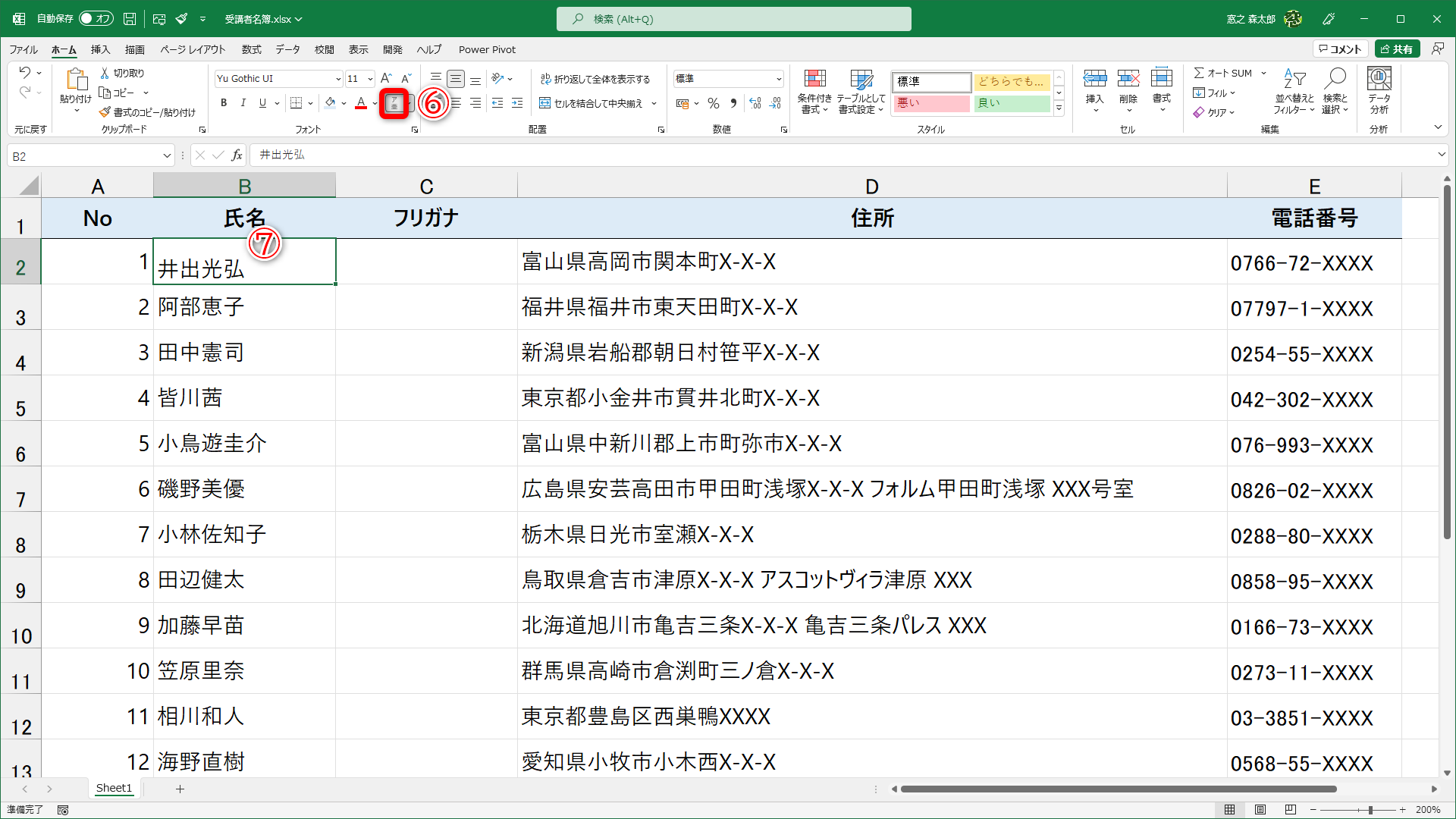The height and width of the screenshot is (819, 1456).
Task: Click the 条件付き書式 button
Action: click(x=815, y=91)
